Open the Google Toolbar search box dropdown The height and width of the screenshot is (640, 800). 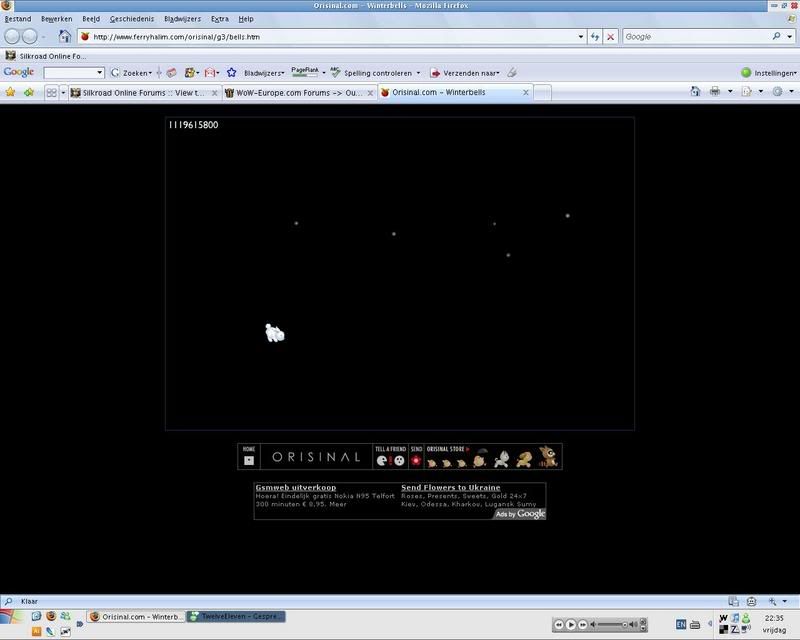(x=99, y=73)
